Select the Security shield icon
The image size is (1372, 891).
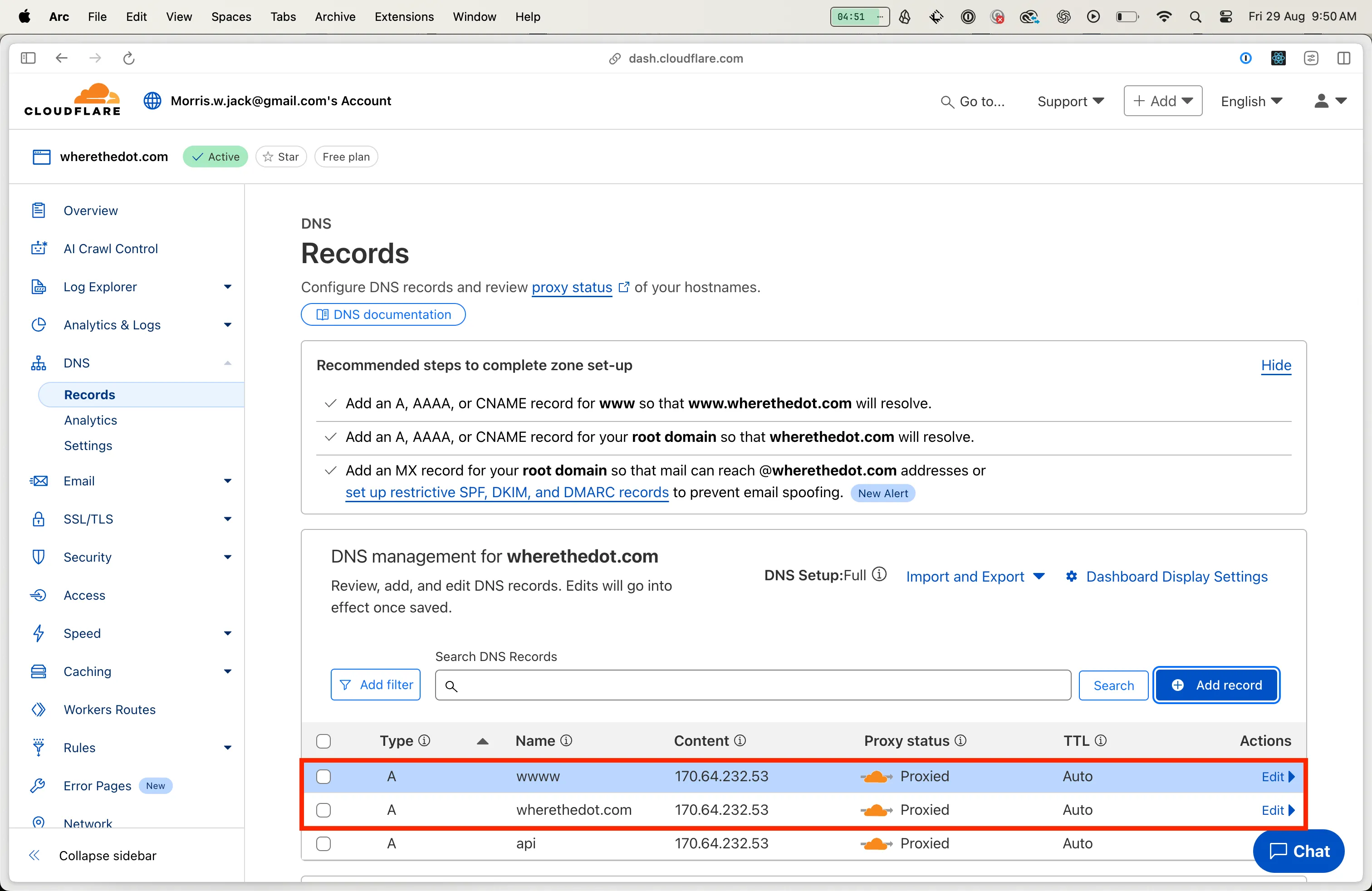38,557
